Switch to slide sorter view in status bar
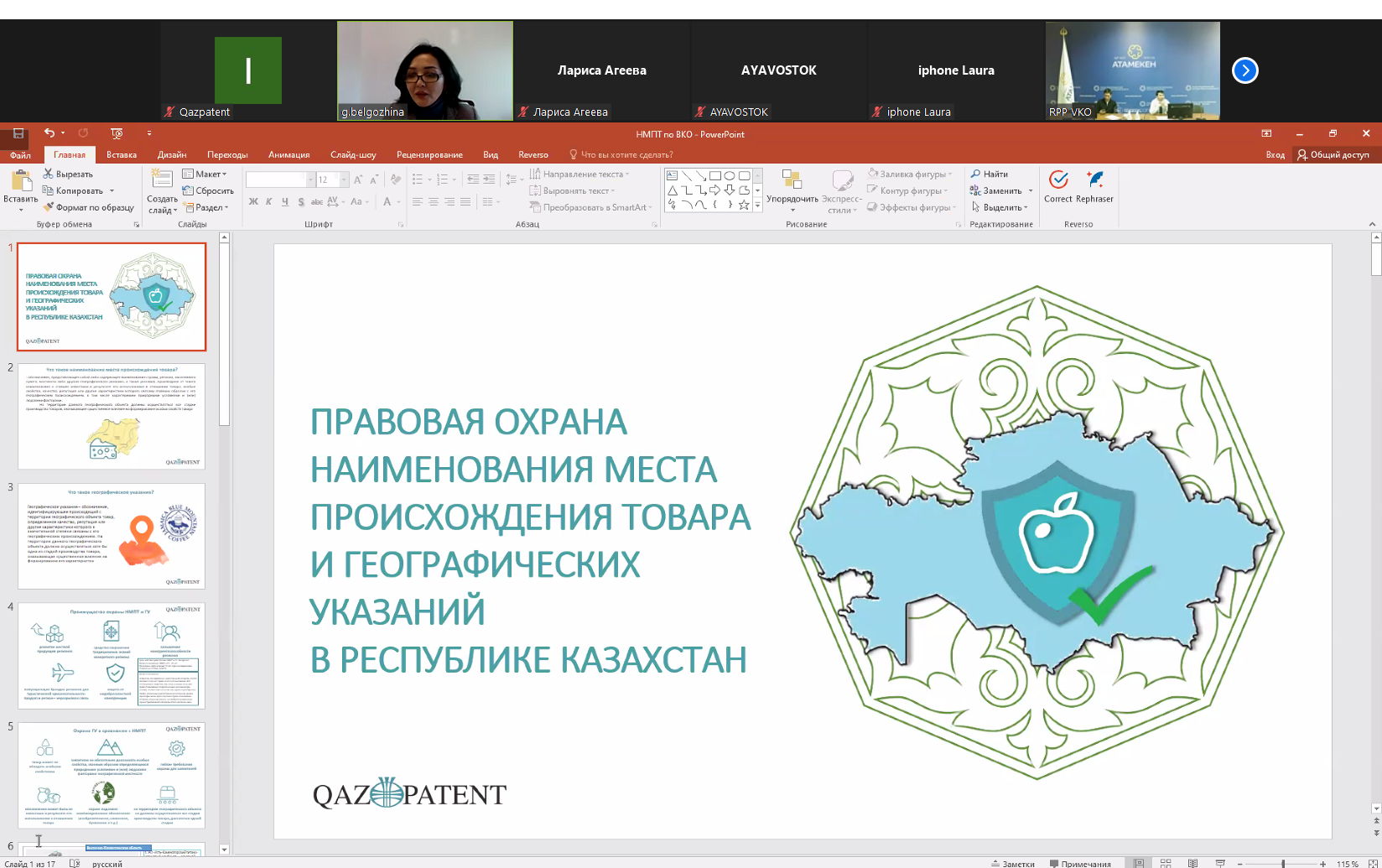 point(1166,863)
